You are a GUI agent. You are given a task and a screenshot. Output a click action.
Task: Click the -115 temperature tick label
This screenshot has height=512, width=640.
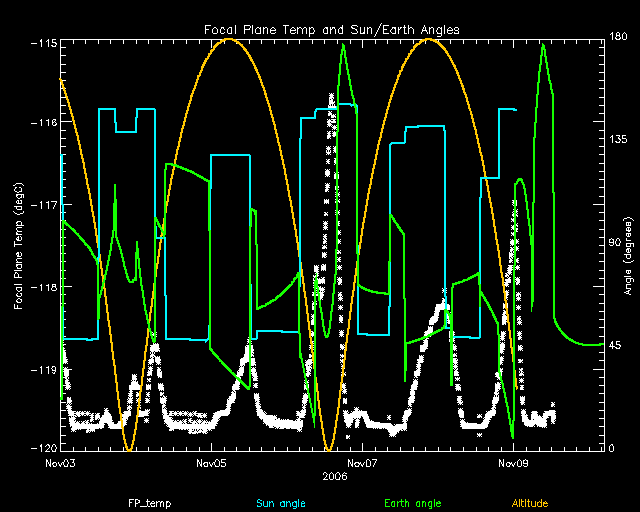pyautogui.click(x=42, y=45)
